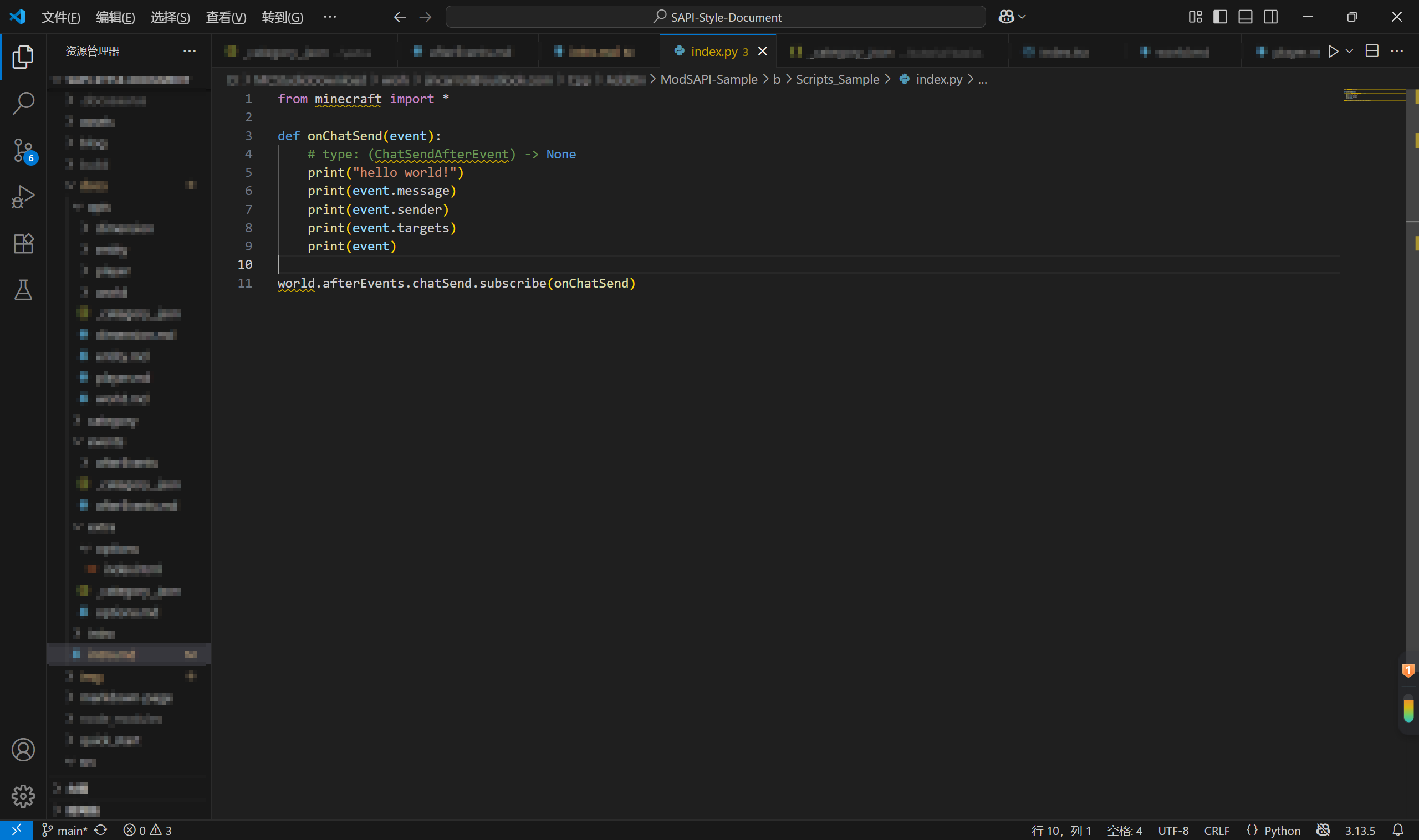The width and height of the screenshot is (1419, 840).
Task: Open the 文件(F) menu
Action: click(60, 17)
